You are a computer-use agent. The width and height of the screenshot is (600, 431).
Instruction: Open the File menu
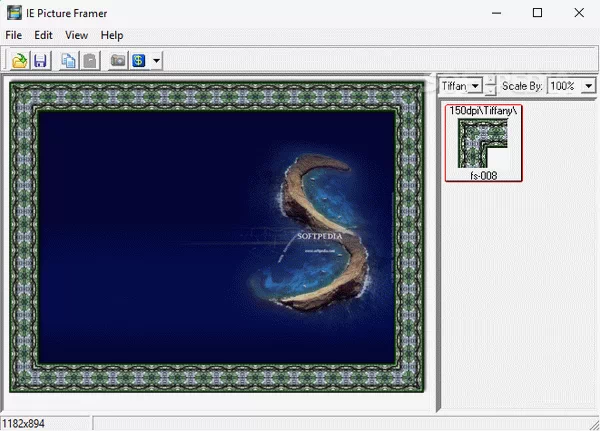point(14,35)
